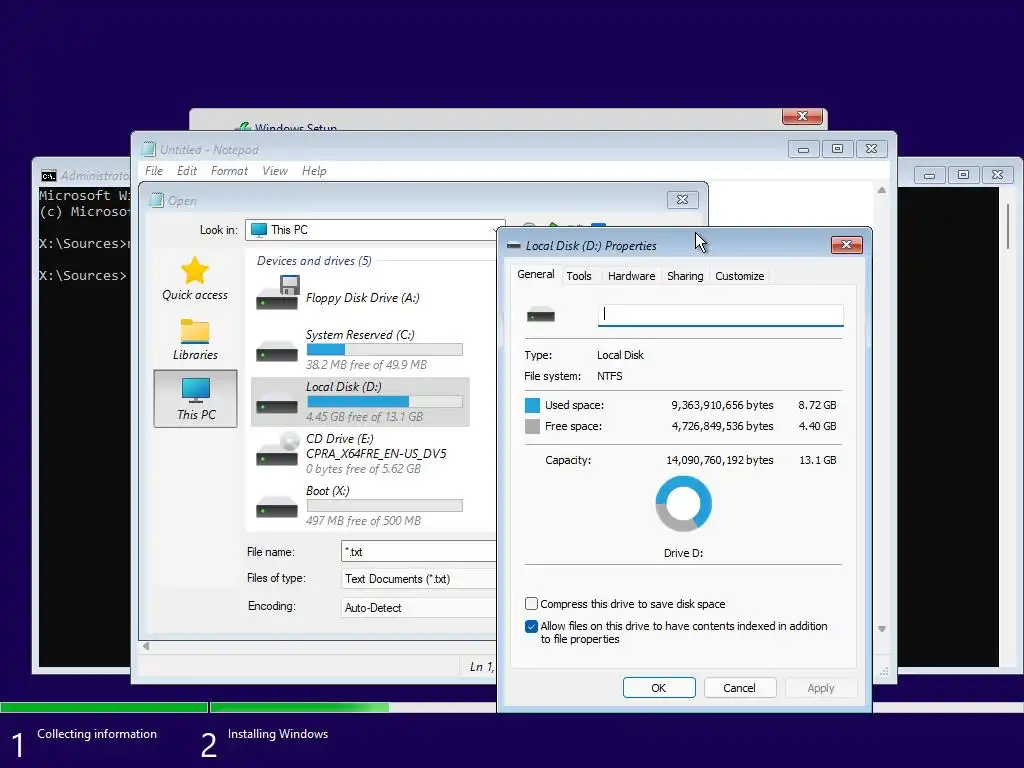Click the '38.2 MB free of 49.9 MB' text

coord(366,364)
